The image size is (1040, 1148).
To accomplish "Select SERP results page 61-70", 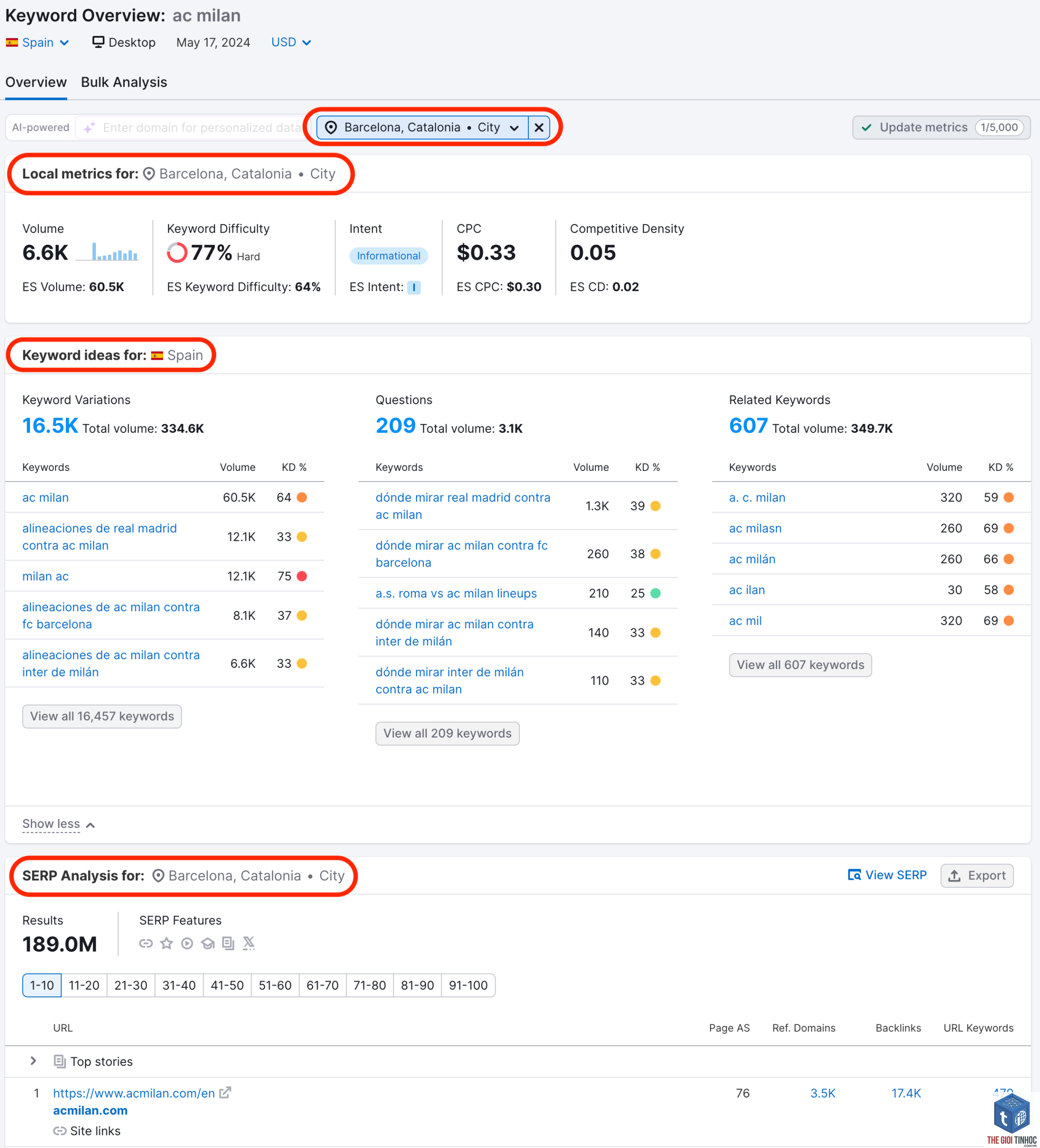I will tap(322, 985).
